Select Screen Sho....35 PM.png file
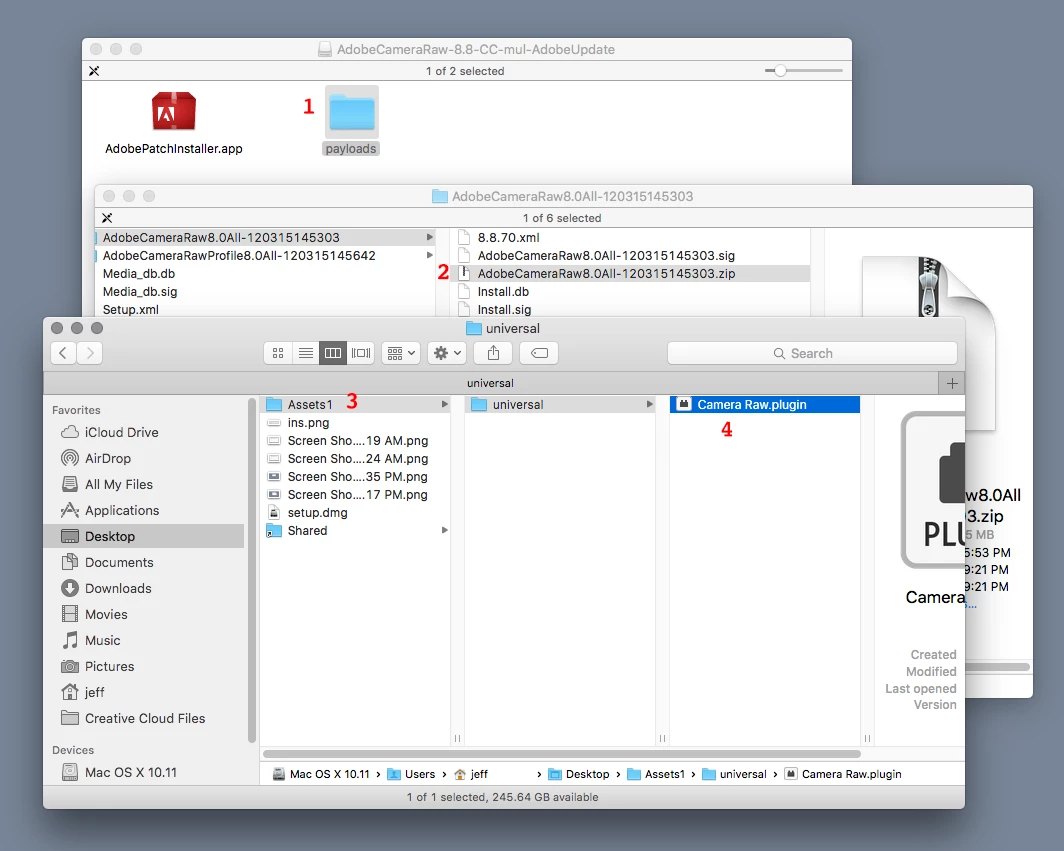Screen dimensions: 1064x851 pyautogui.click(x=356, y=476)
